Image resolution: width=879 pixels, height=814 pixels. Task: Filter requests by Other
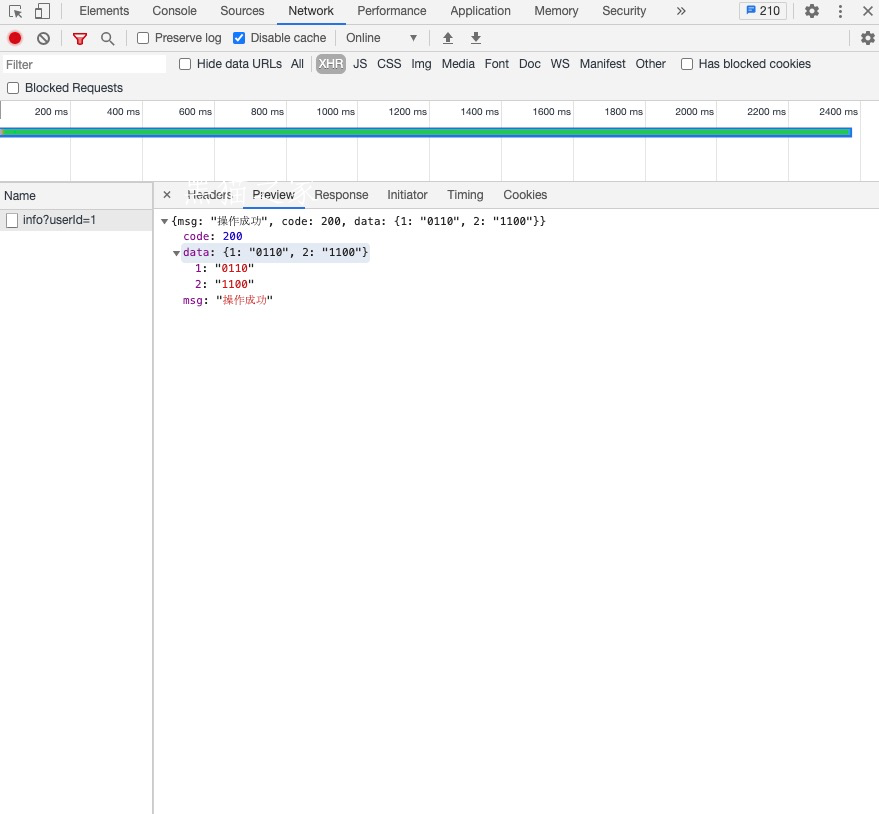pyautogui.click(x=650, y=64)
